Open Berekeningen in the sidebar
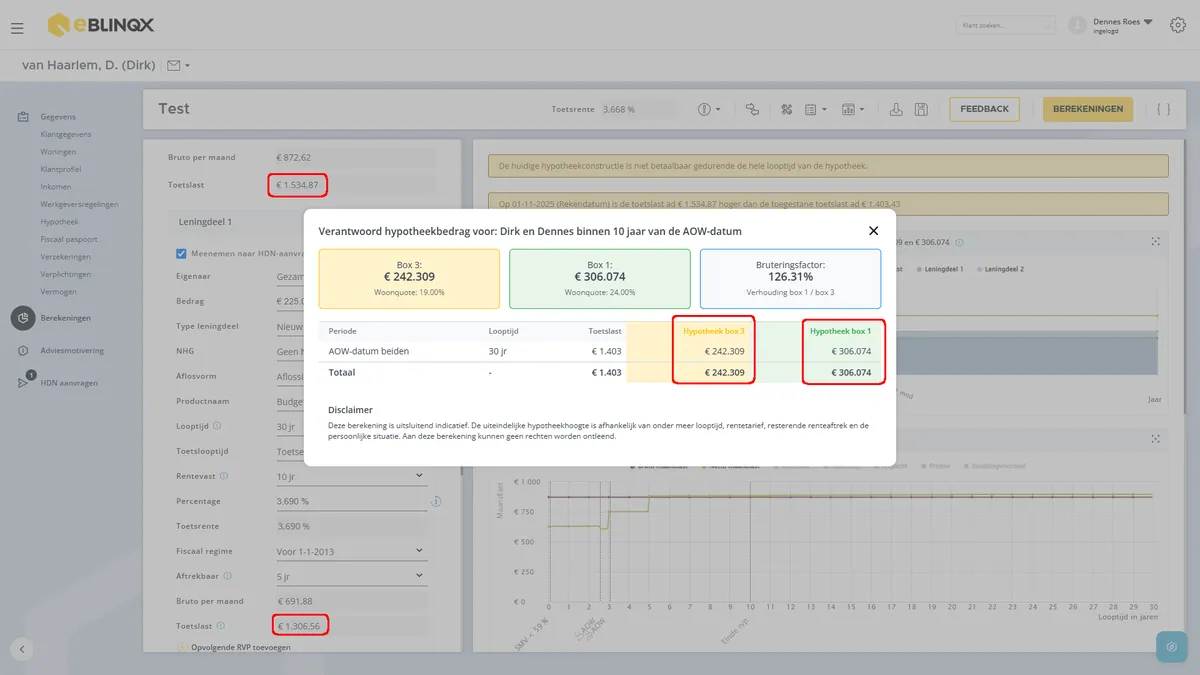This screenshot has width=1200, height=675. (x=65, y=318)
